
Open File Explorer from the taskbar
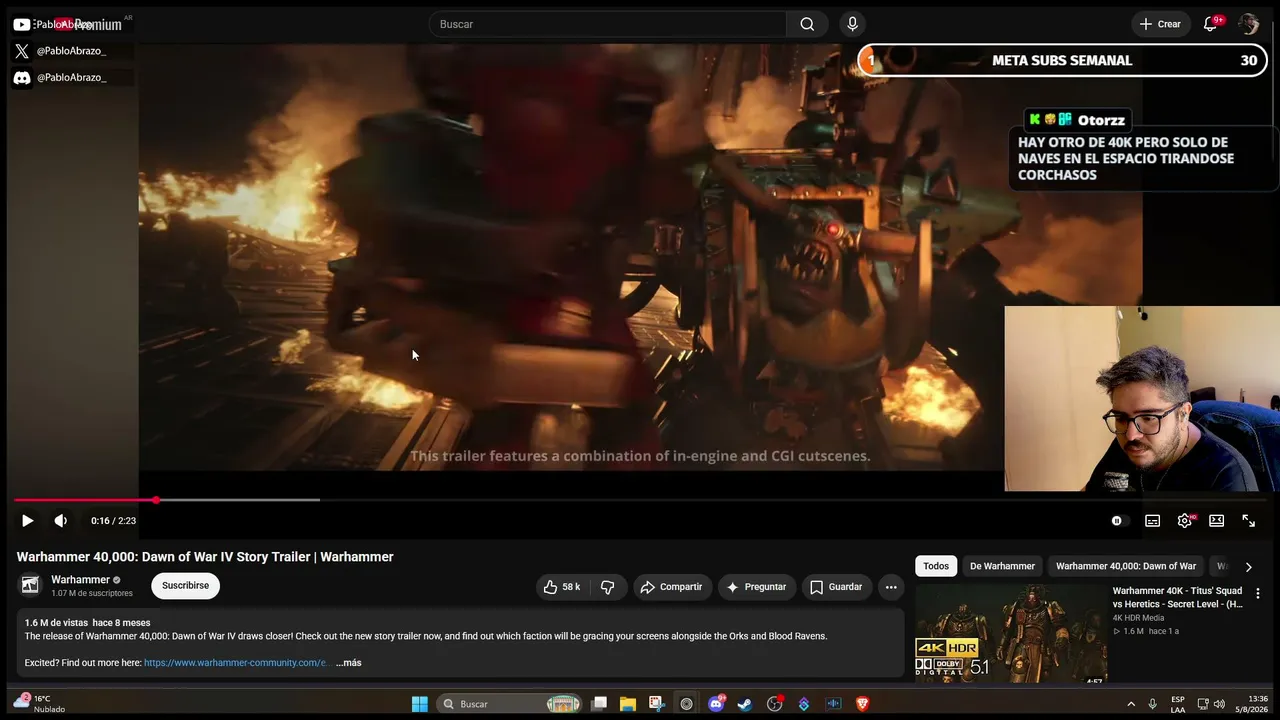[x=628, y=704]
